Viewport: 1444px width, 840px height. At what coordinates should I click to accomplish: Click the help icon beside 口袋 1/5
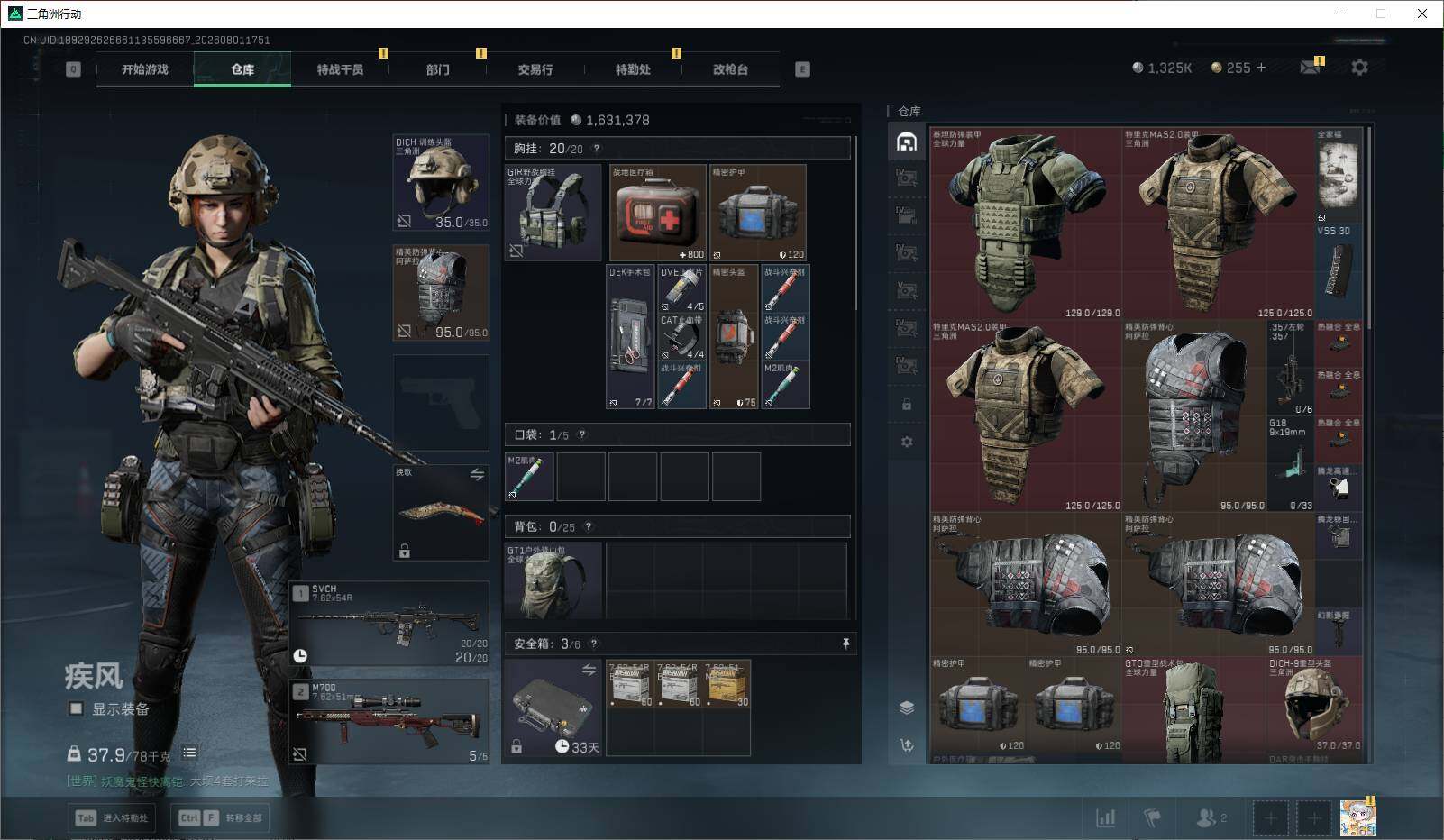point(582,434)
